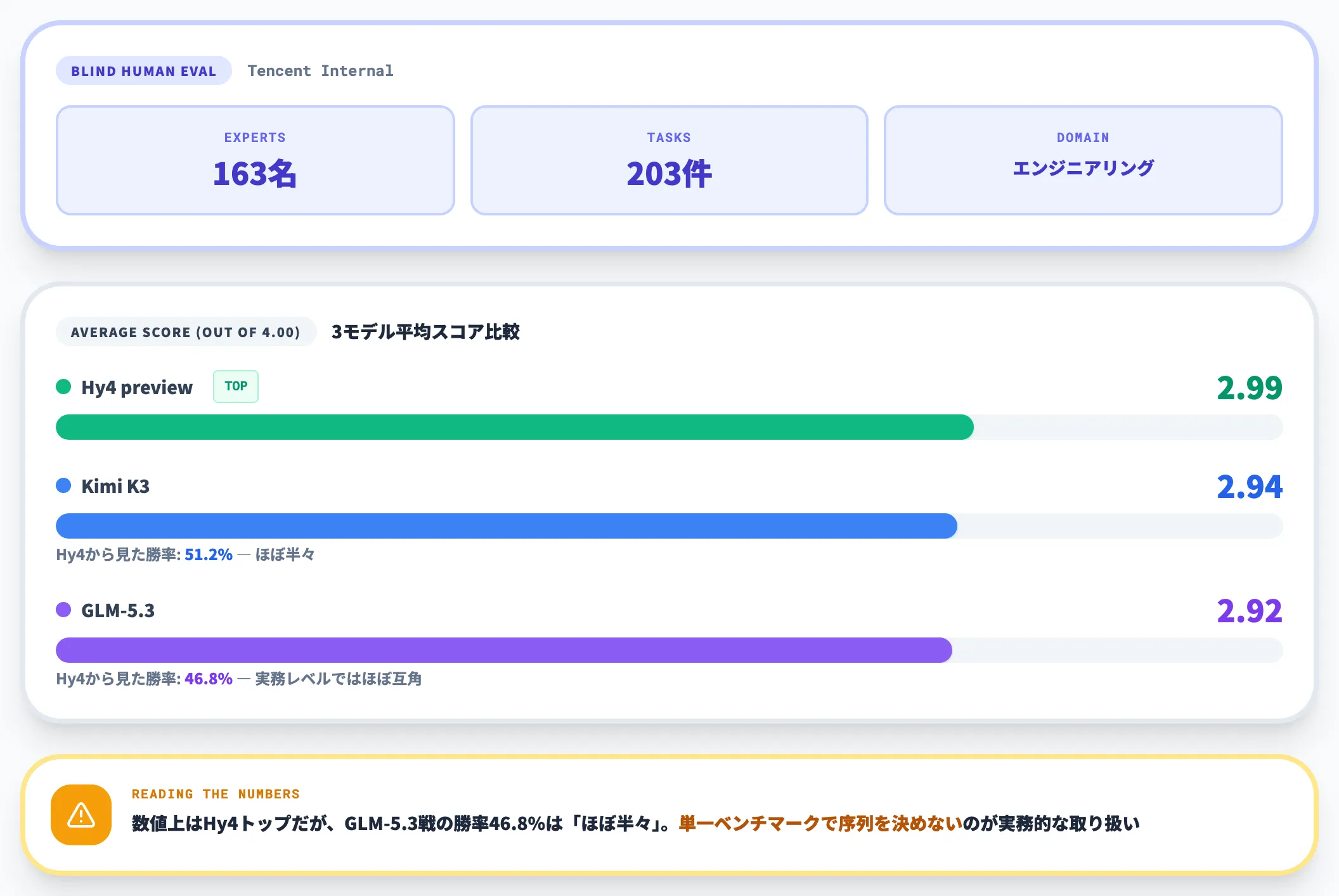Click the AVERAGE SCORE (OUT OF 4.00) pill

point(186,332)
